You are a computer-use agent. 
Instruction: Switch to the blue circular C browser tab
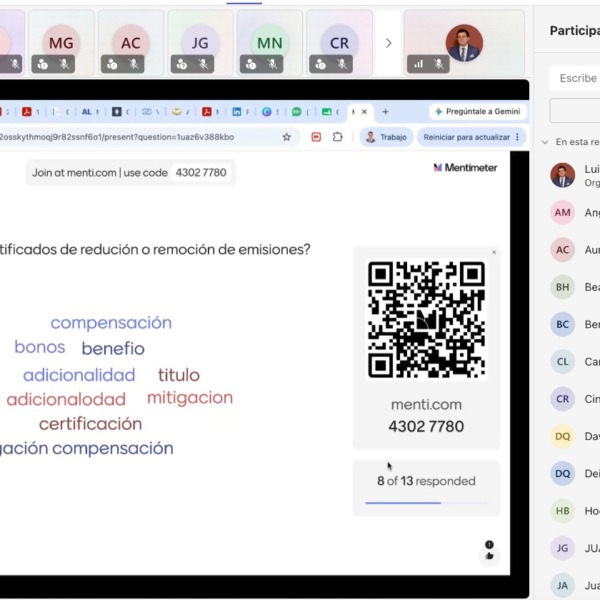(267, 112)
